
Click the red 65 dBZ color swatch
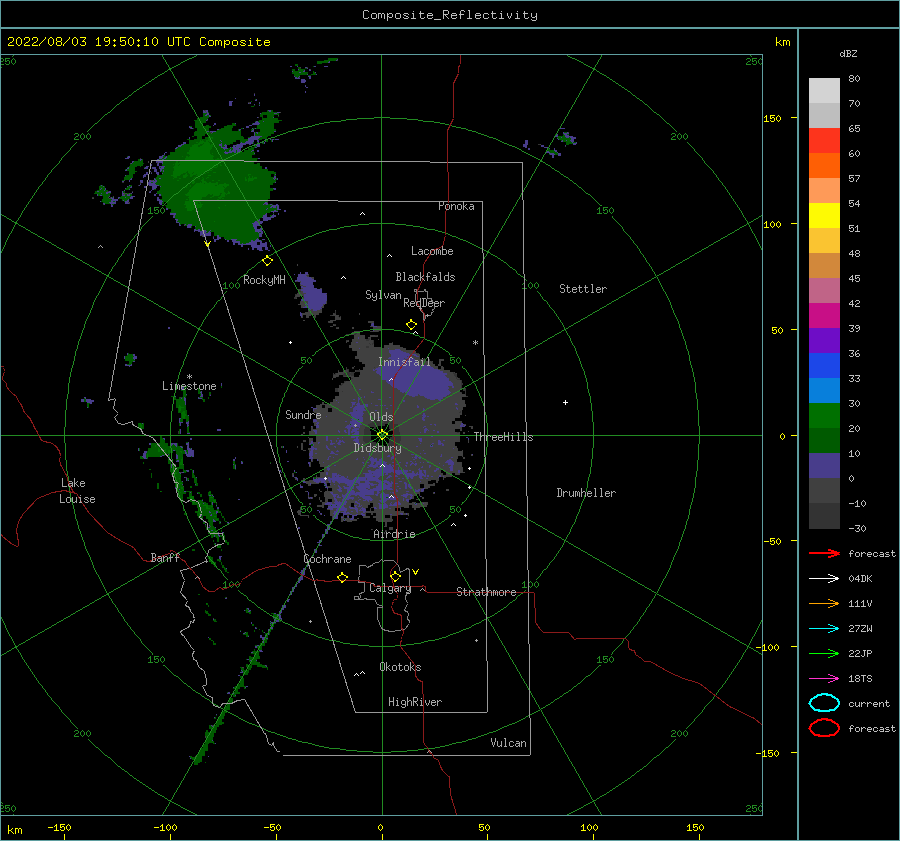click(x=824, y=141)
